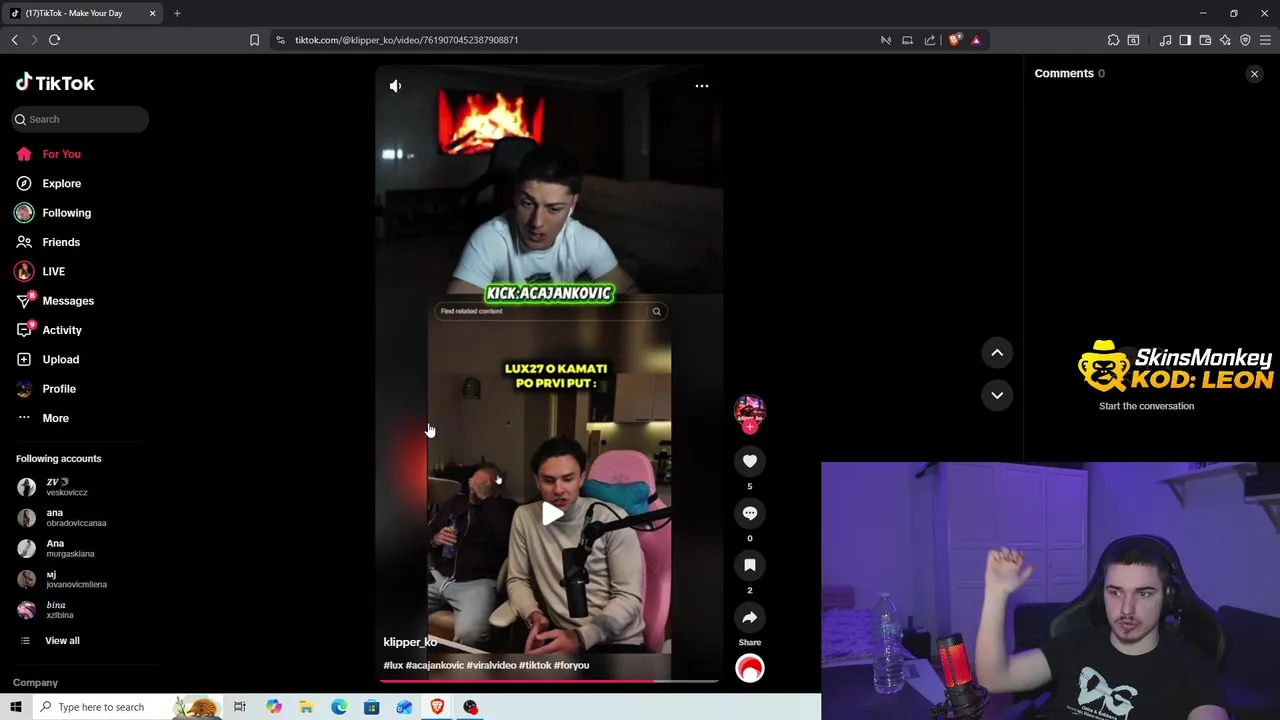
Task: Open Task View on the taskbar
Action: pyautogui.click(x=240, y=707)
